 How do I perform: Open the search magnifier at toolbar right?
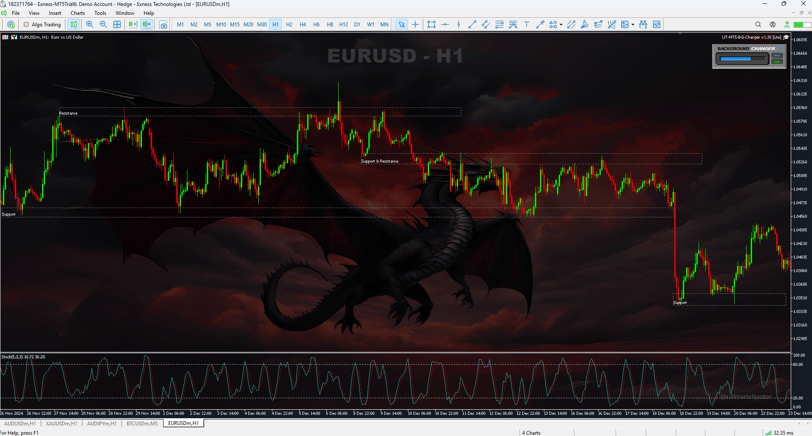click(x=758, y=24)
